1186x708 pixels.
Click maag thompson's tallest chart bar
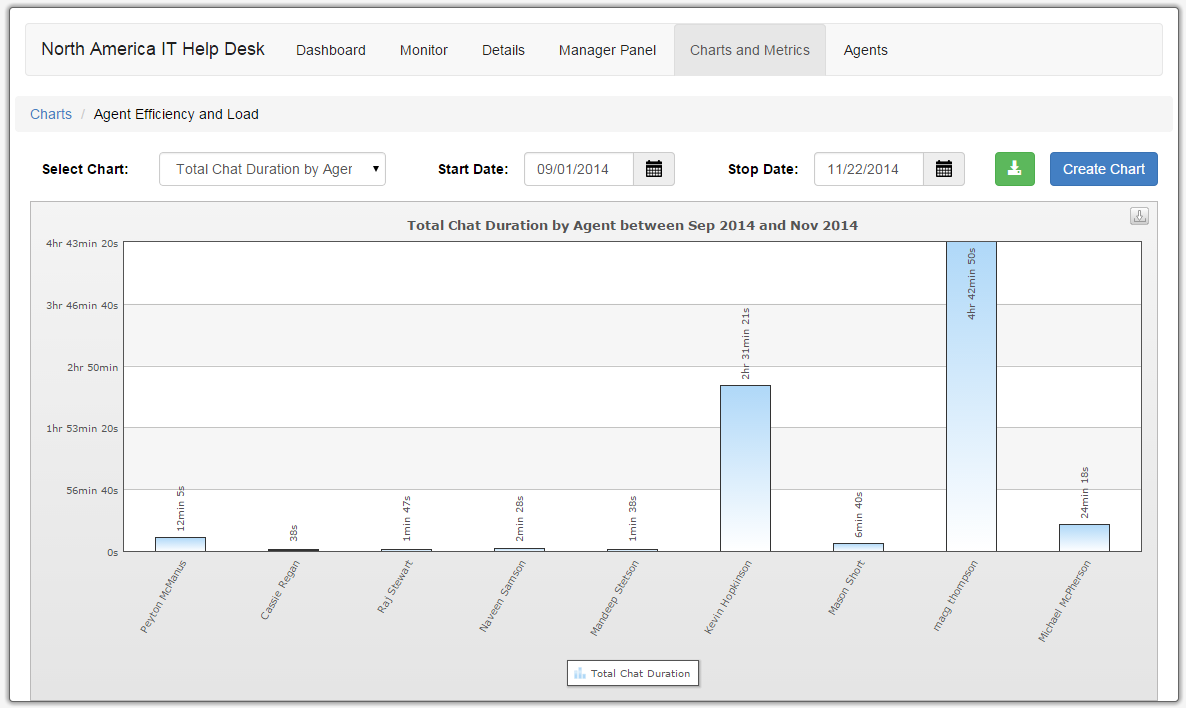[x=971, y=396]
